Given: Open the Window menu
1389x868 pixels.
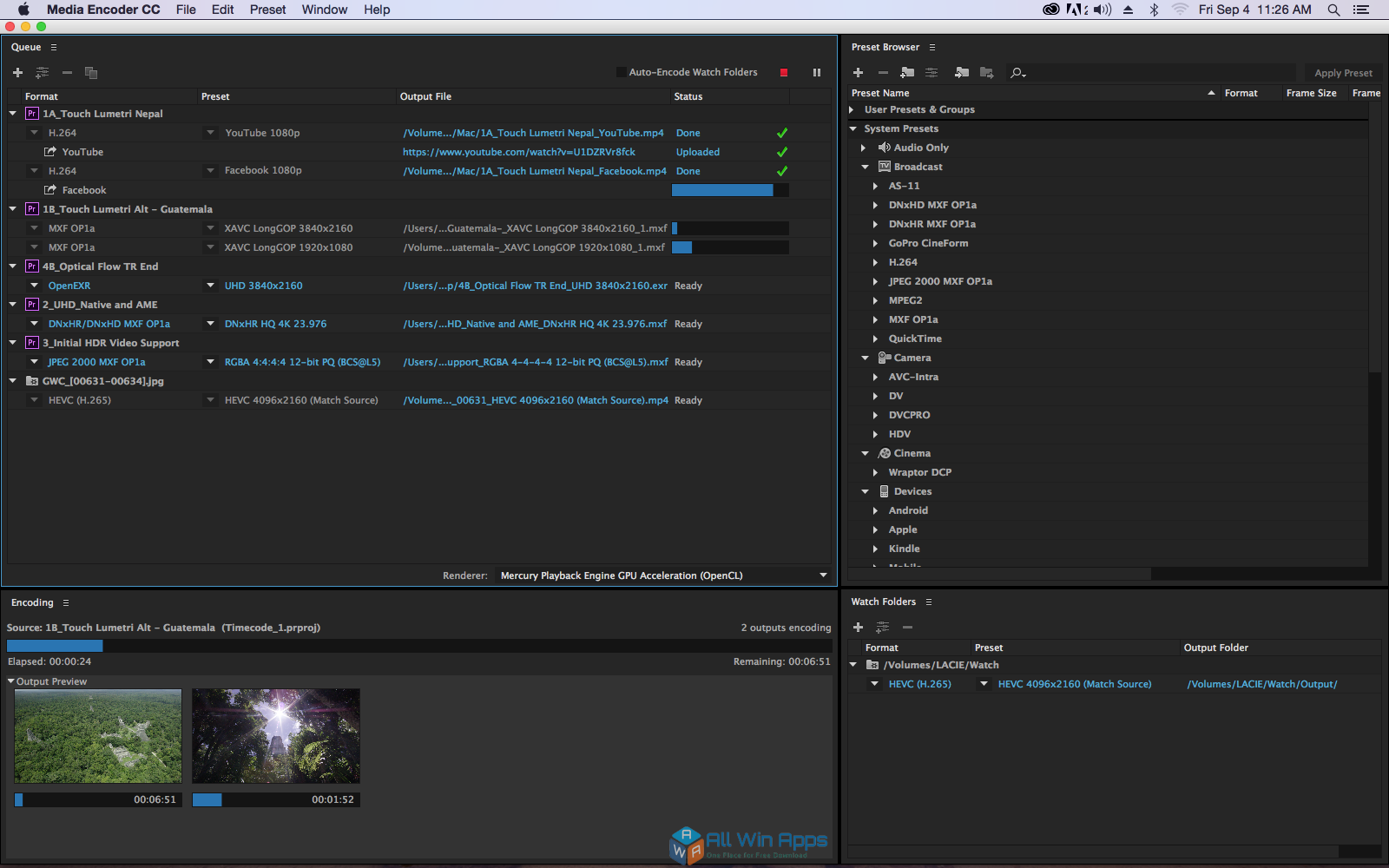Looking at the screenshot, I should click(x=325, y=10).
